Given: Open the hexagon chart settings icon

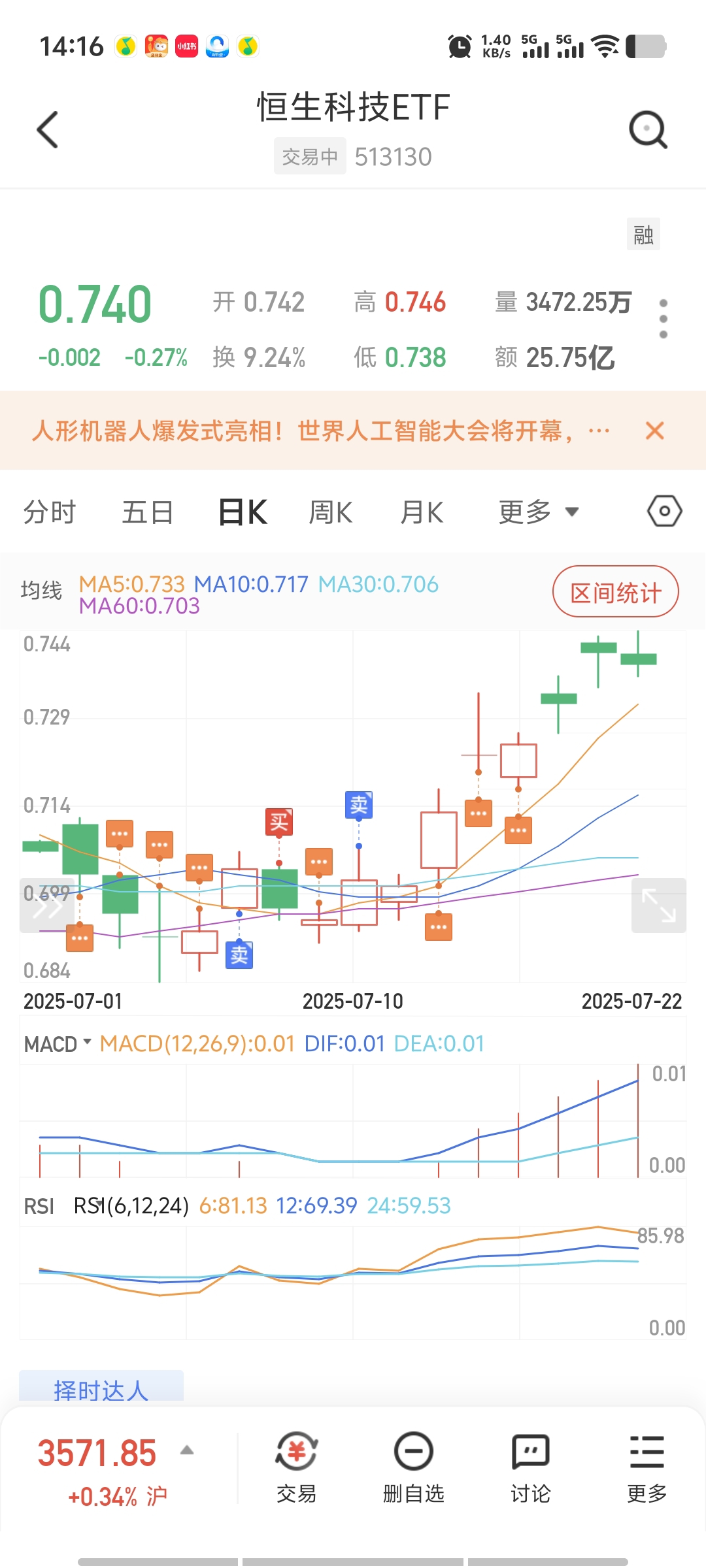Looking at the screenshot, I should [x=665, y=511].
